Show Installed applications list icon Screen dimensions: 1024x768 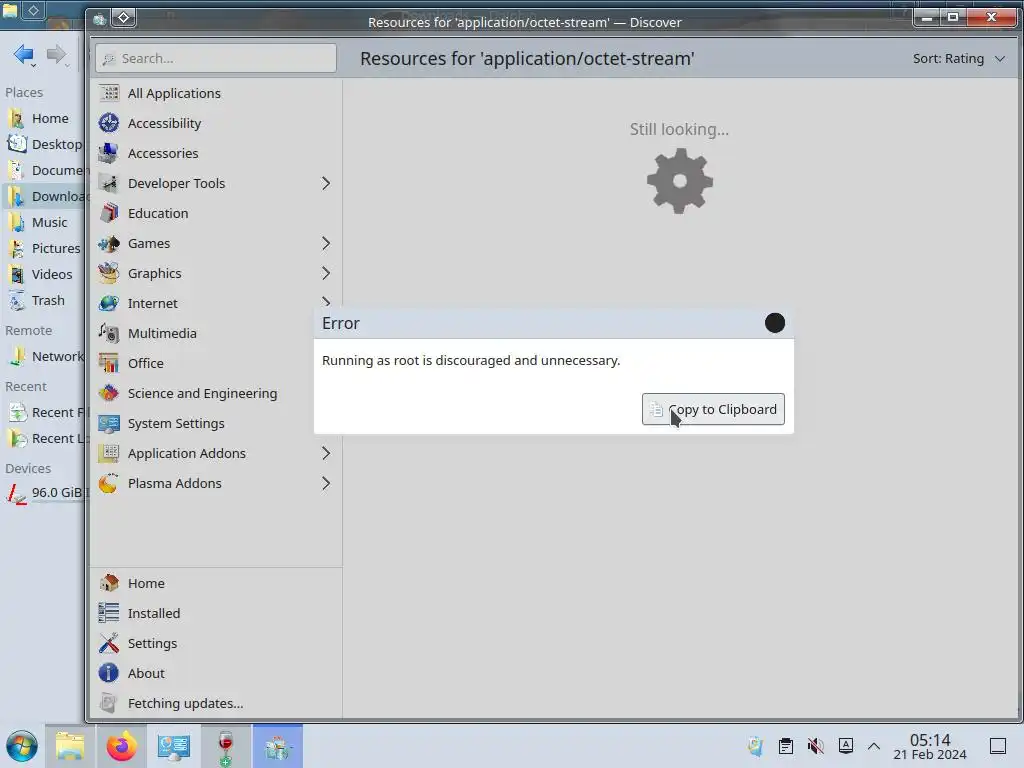tap(109, 613)
